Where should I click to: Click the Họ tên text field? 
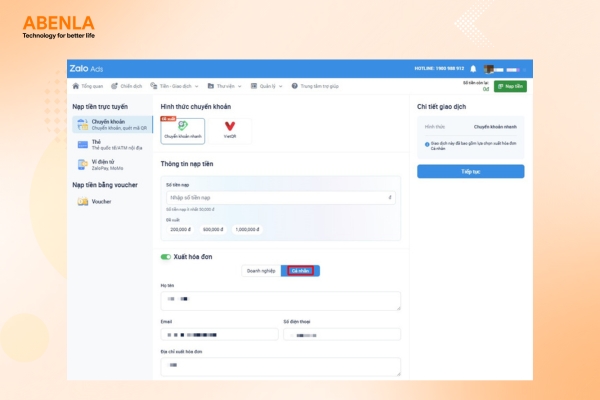tap(281, 301)
